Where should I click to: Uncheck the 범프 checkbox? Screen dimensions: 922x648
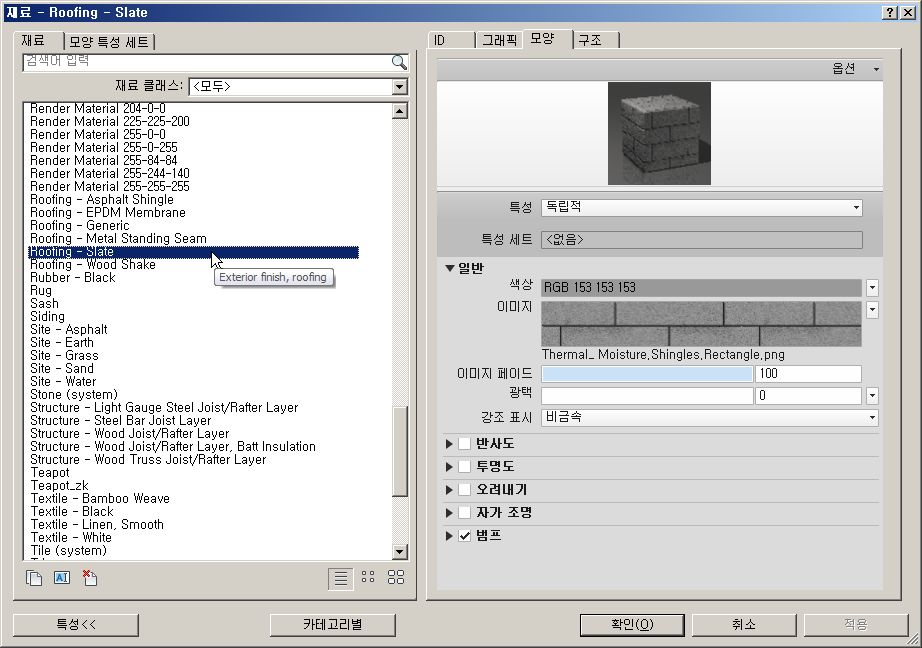click(x=465, y=536)
